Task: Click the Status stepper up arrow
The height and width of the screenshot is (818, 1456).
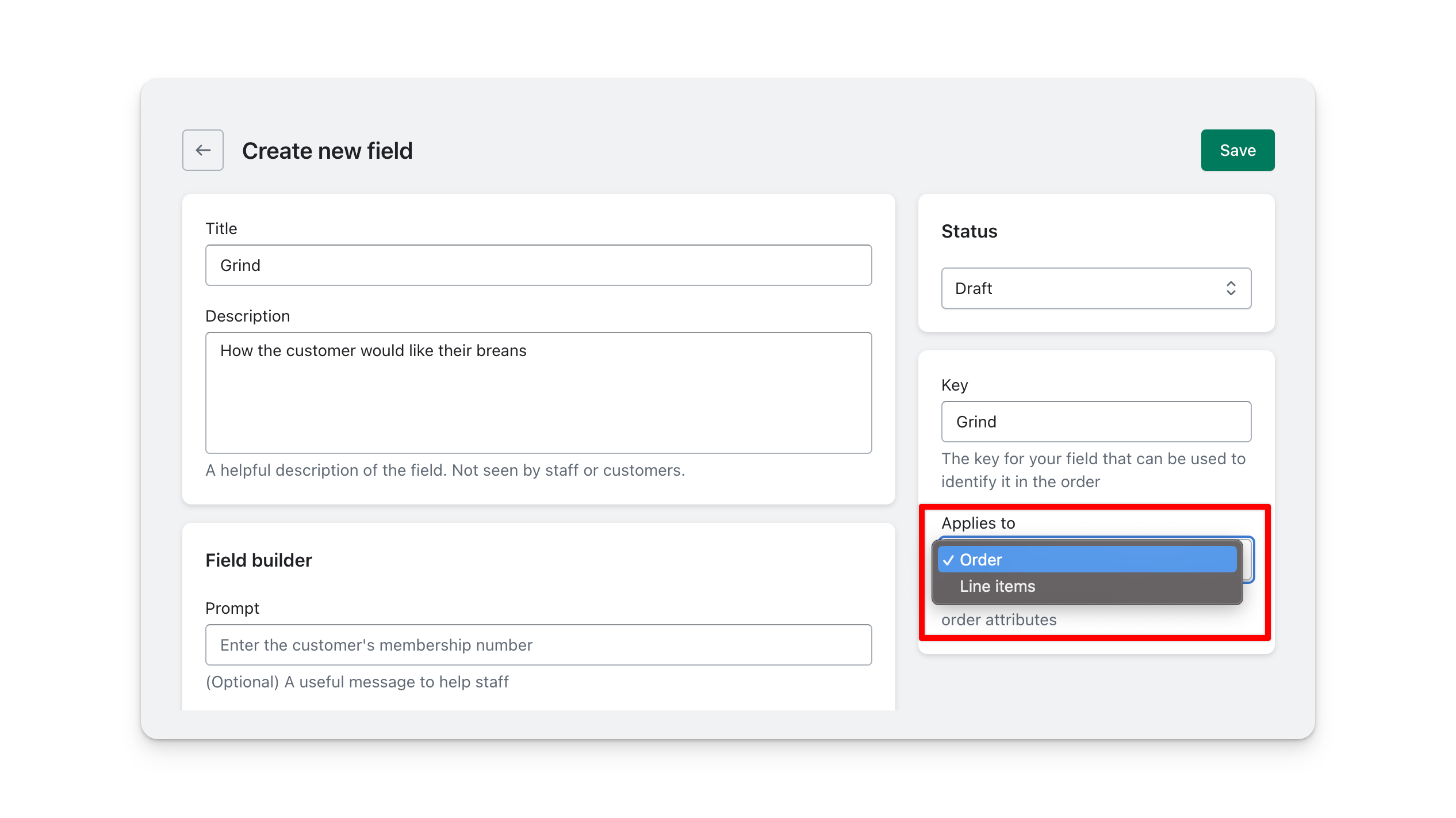Action: click(x=1231, y=284)
